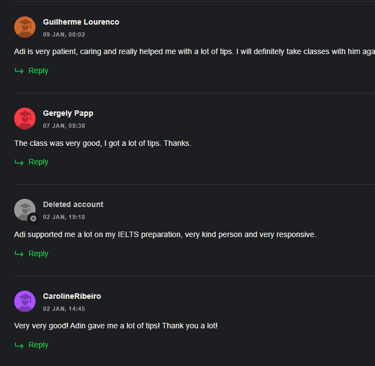Click Guilherme Lourenco's orange avatar icon
The width and height of the screenshot is (375, 366).
[x=25, y=27]
